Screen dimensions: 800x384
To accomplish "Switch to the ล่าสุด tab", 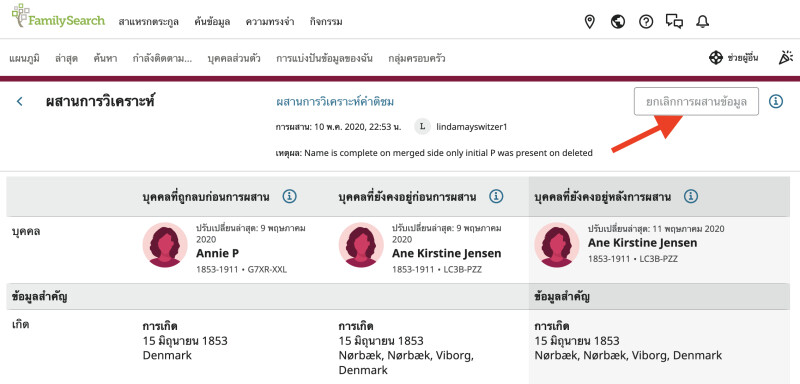I will coord(66,58).
